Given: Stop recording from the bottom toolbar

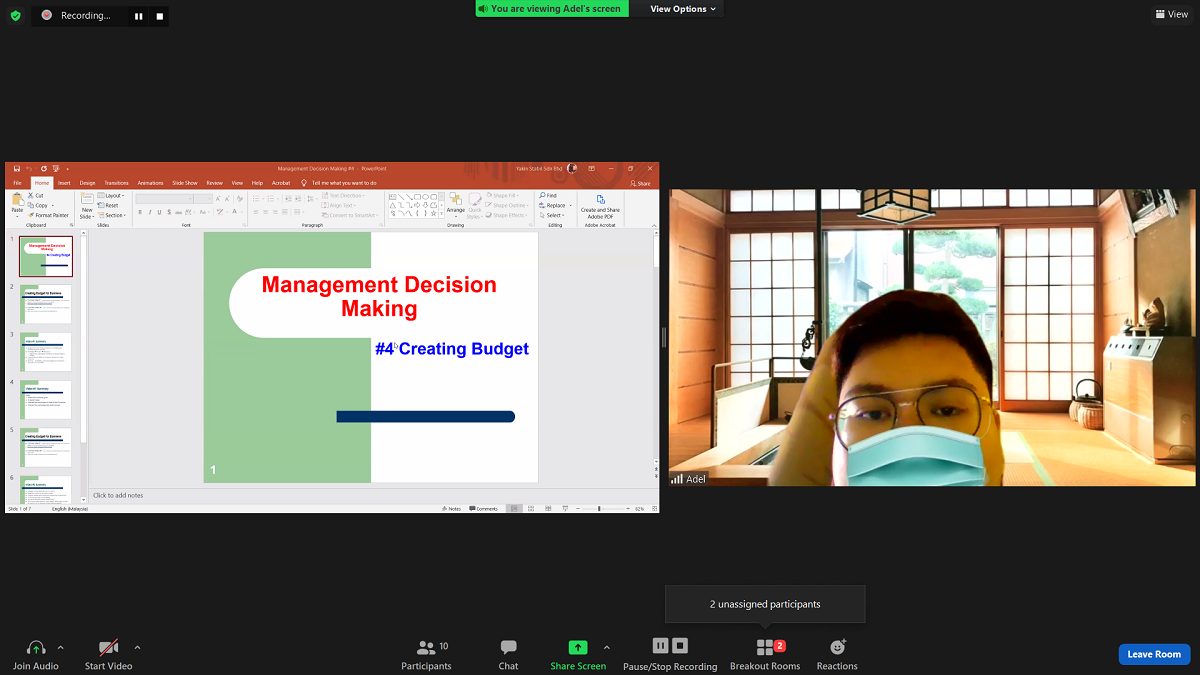Looking at the screenshot, I should (x=680, y=646).
